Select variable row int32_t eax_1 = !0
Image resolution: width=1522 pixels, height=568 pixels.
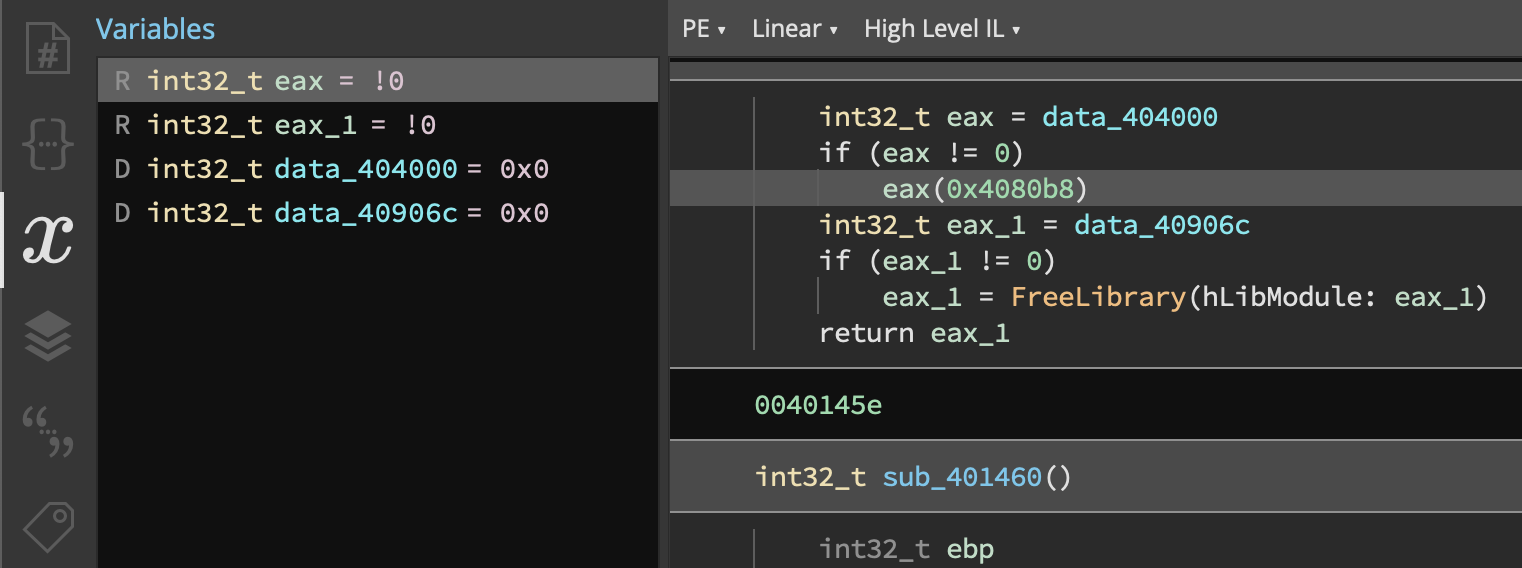pyautogui.click(x=378, y=125)
